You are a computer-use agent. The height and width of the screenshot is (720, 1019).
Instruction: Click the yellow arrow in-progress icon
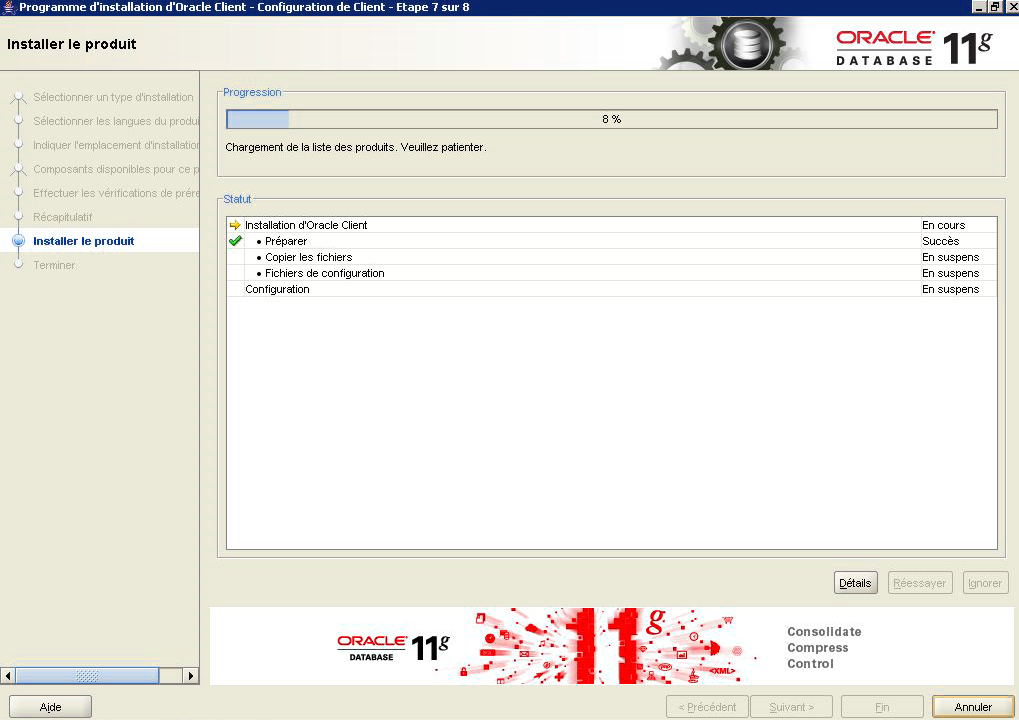coord(235,225)
